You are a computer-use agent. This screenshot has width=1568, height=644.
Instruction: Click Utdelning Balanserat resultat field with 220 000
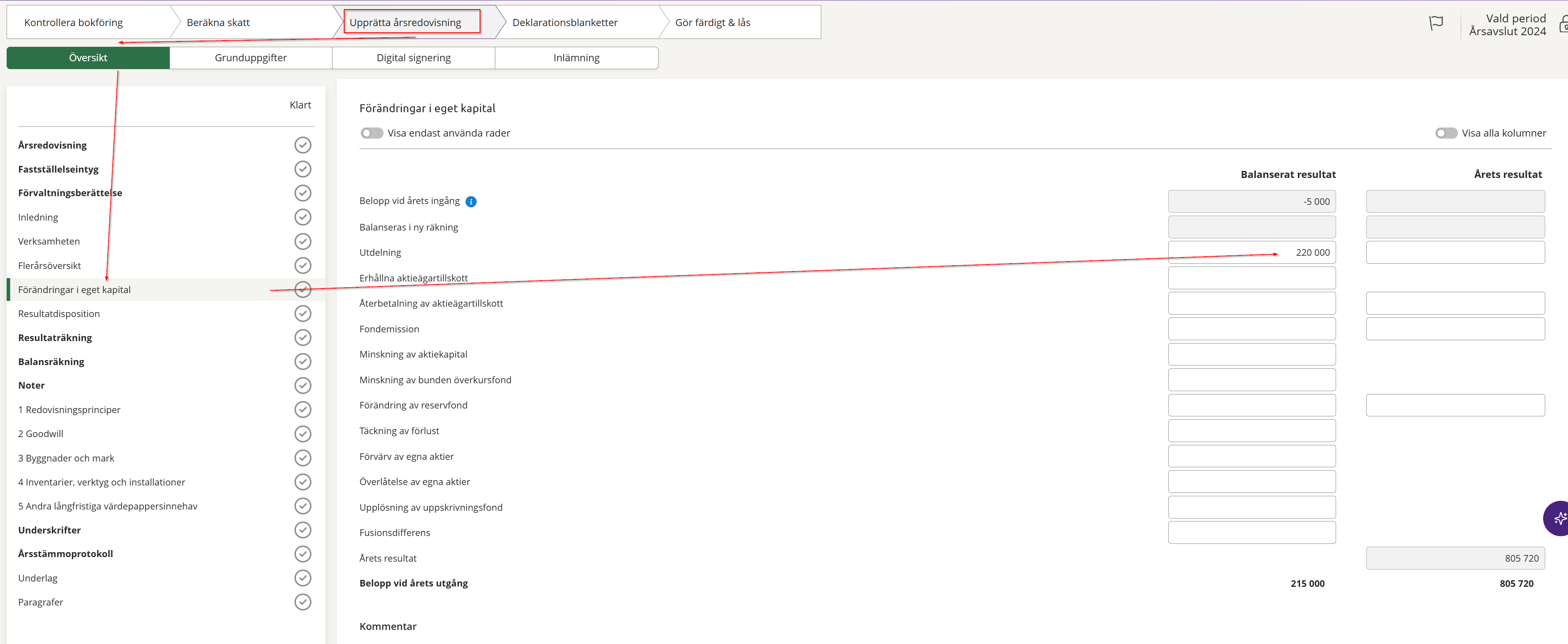[1252, 252]
